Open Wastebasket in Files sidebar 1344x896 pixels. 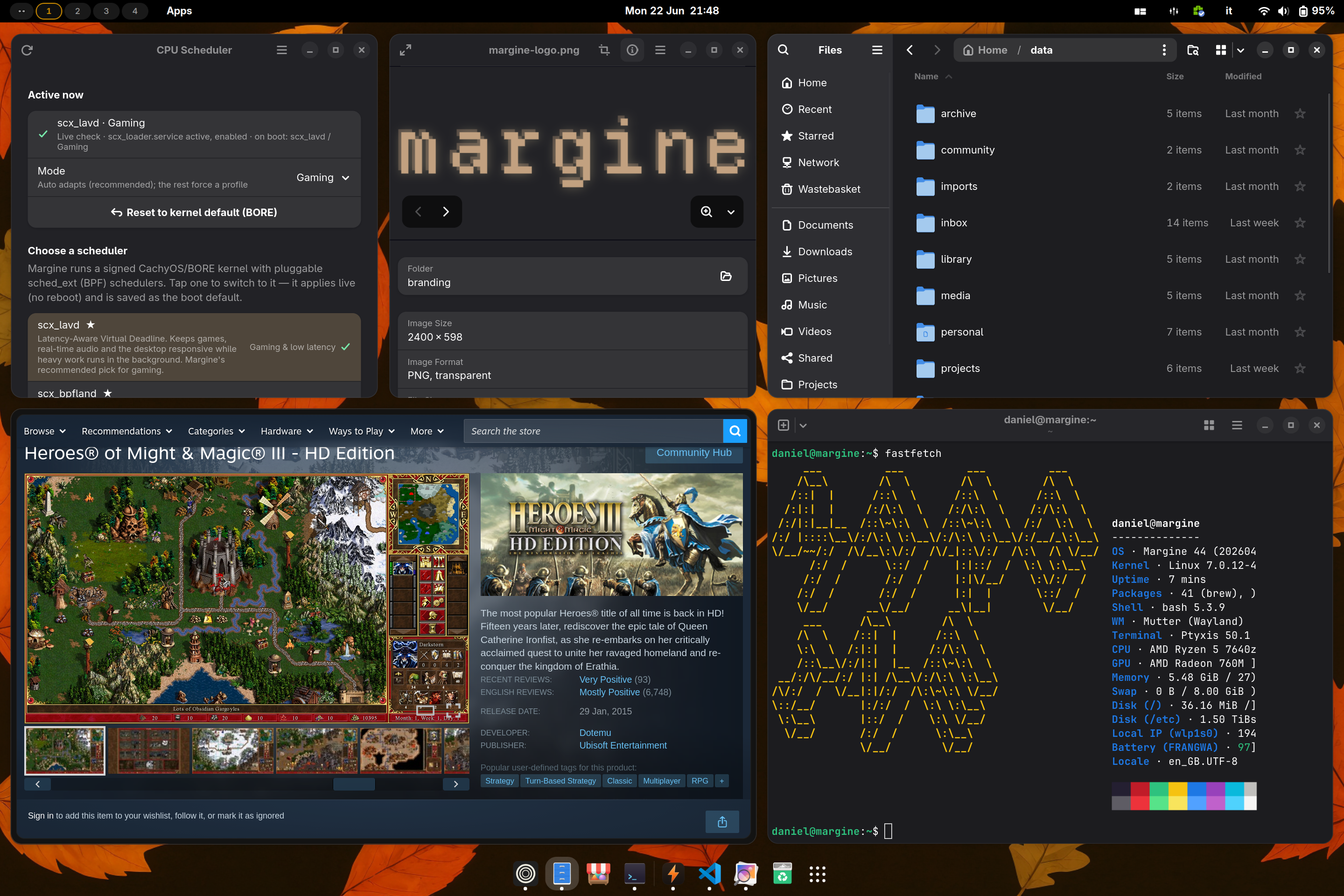tap(830, 189)
